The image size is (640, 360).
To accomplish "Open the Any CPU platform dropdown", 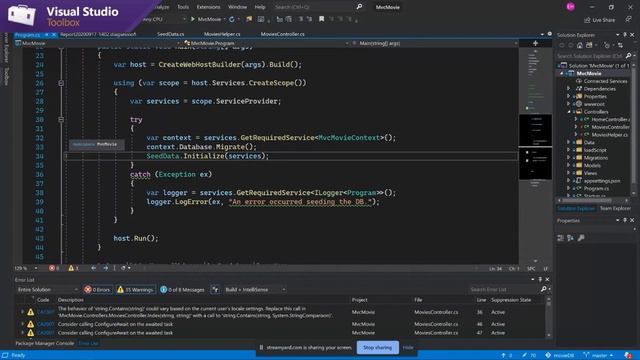I will click(163, 19).
